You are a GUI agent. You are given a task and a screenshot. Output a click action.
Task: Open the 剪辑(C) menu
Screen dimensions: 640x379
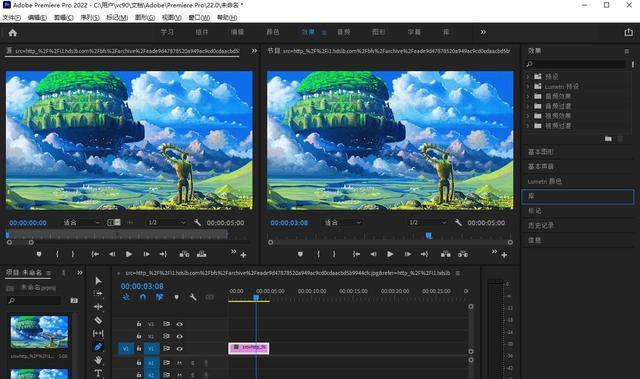[x=64, y=18]
